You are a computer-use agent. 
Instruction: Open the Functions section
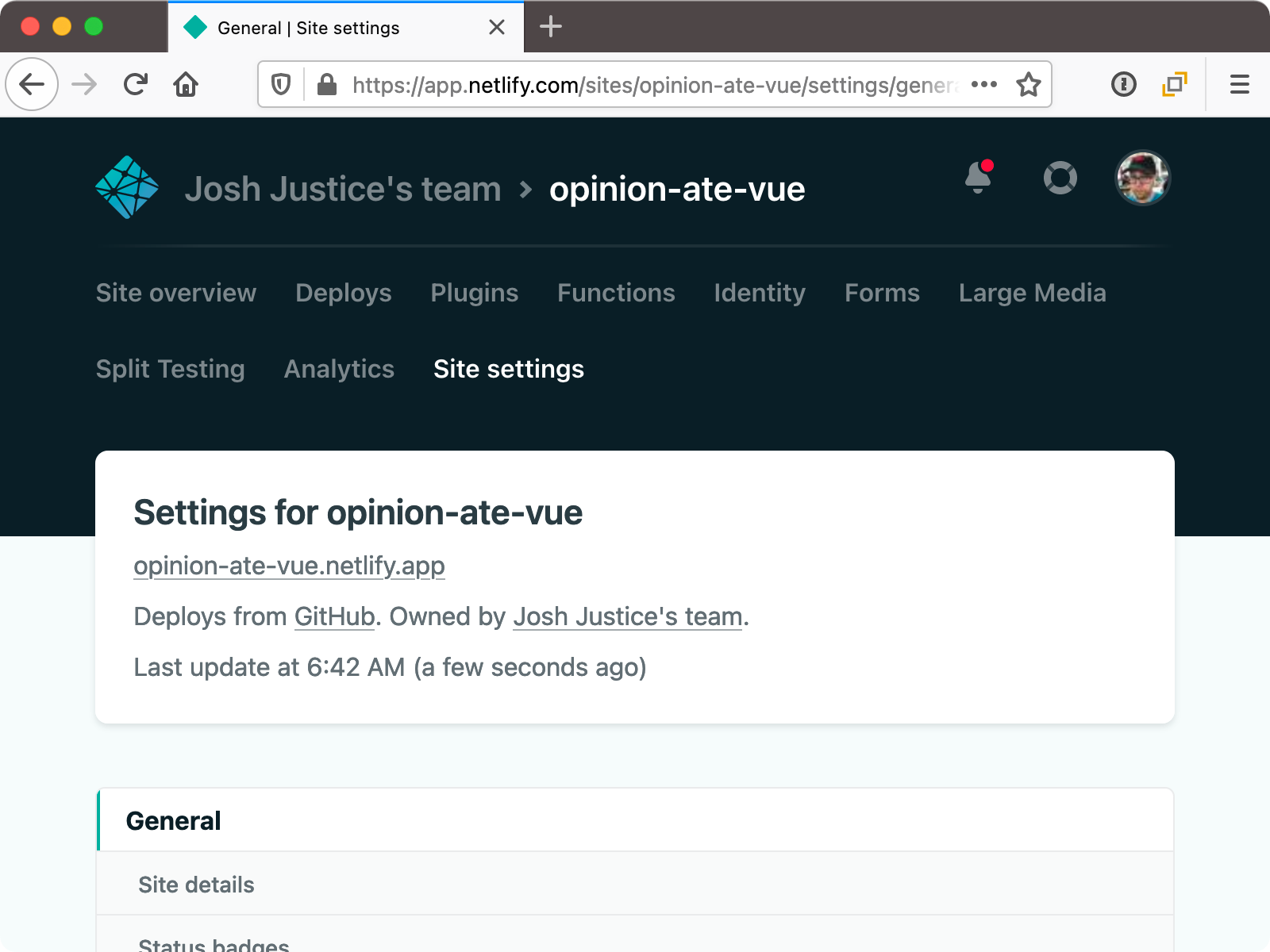[616, 293]
